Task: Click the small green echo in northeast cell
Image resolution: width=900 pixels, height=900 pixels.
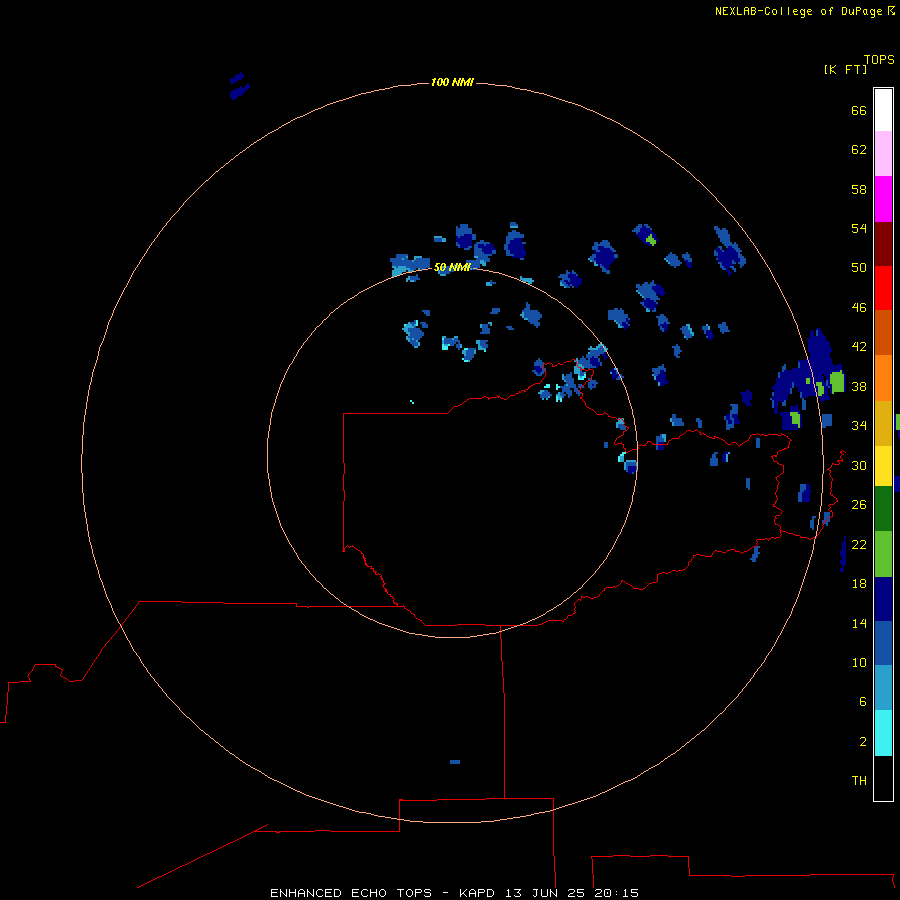Action: (650, 239)
